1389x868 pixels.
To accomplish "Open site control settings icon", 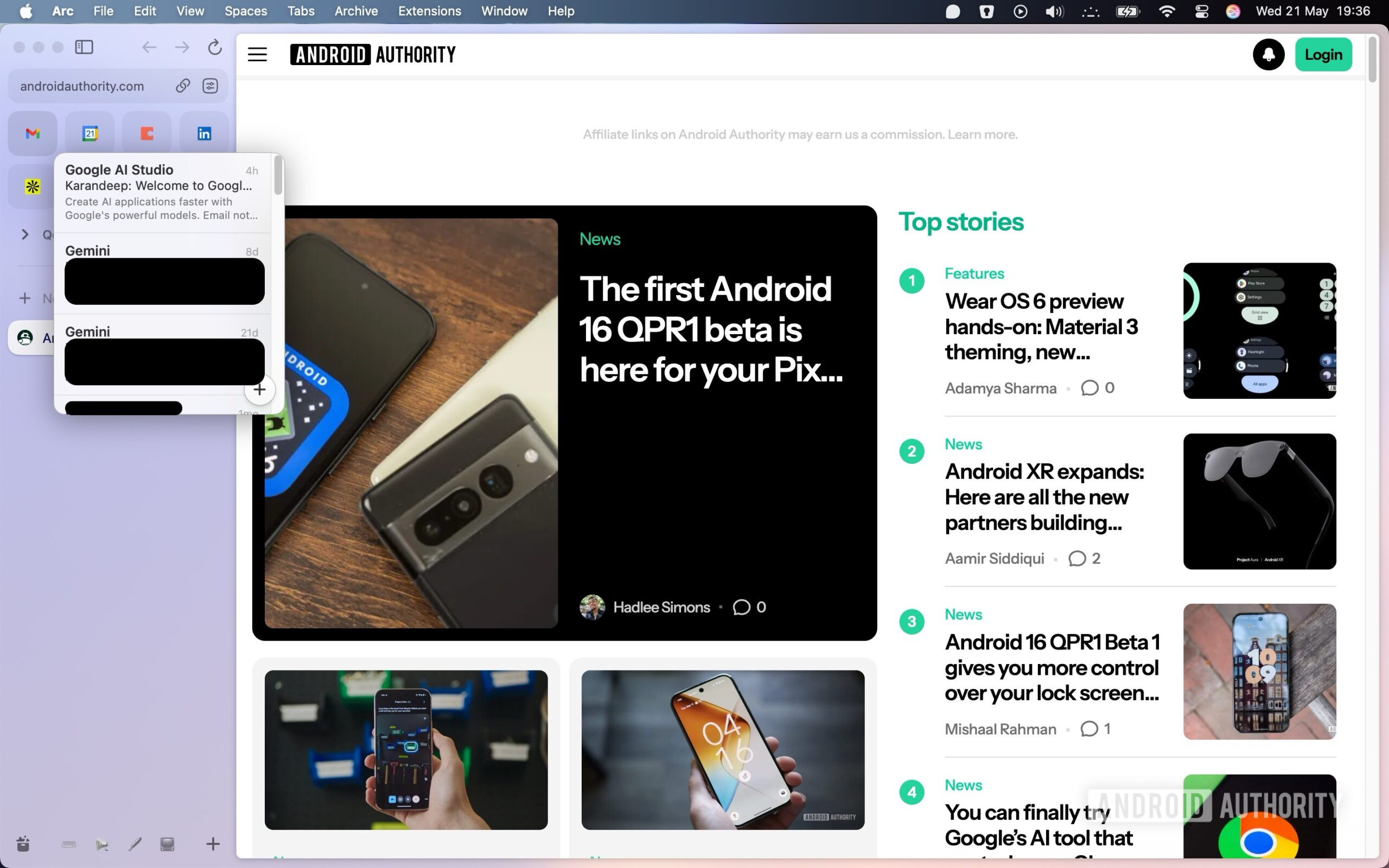I will coord(210,86).
